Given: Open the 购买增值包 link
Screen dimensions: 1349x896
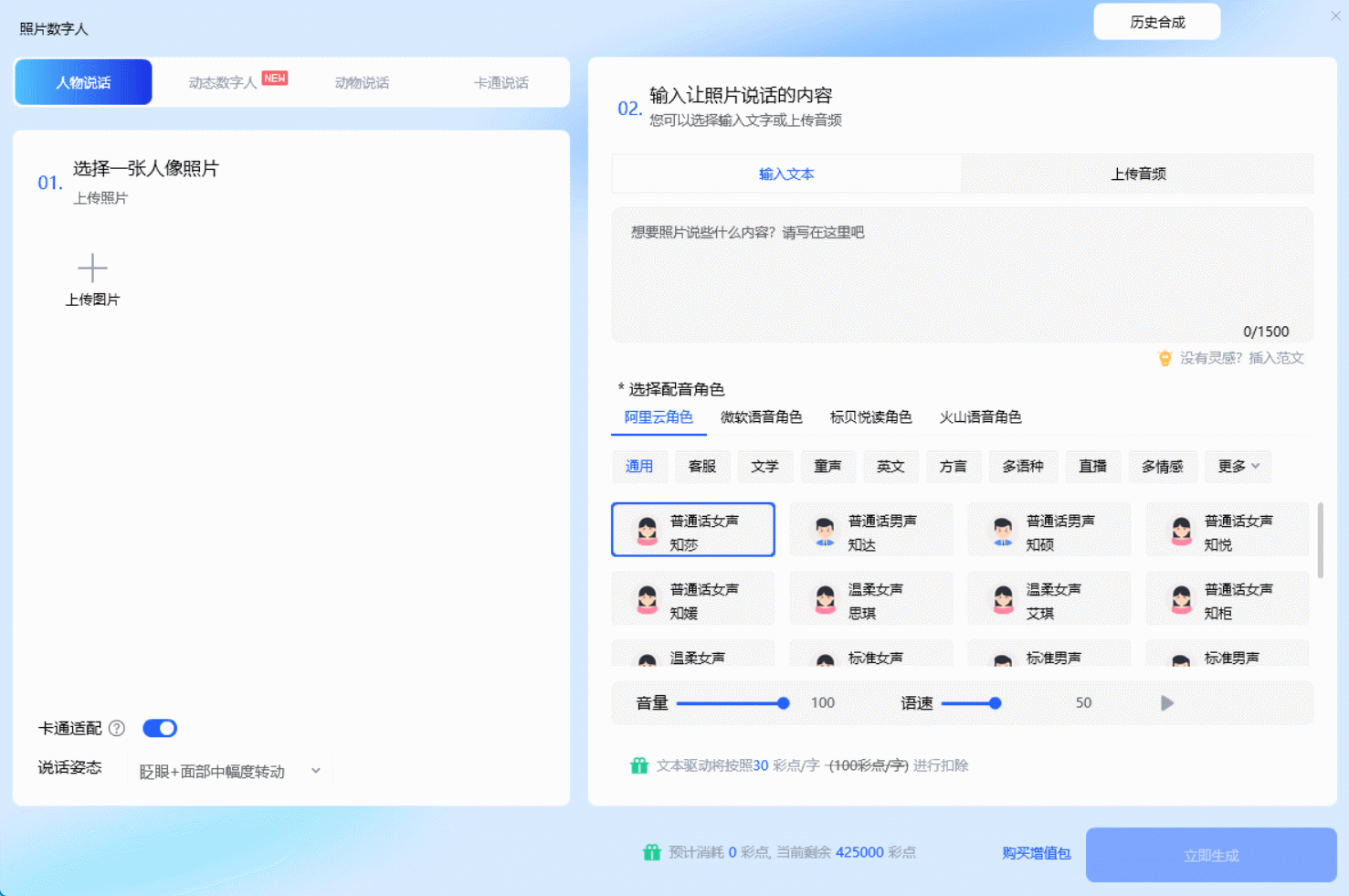Looking at the screenshot, I should 1035,853.
